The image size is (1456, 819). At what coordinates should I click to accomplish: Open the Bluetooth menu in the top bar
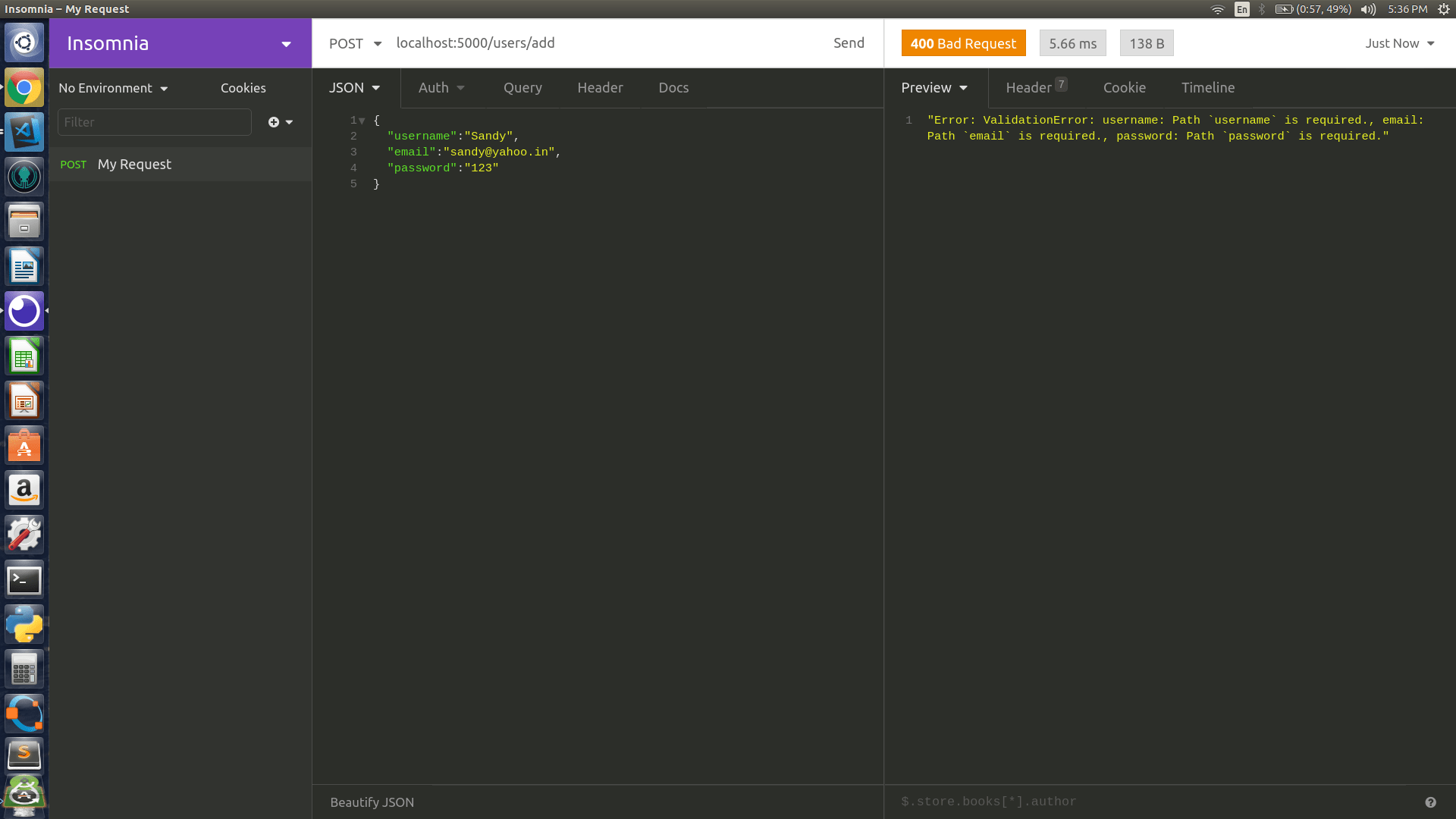1261,9
